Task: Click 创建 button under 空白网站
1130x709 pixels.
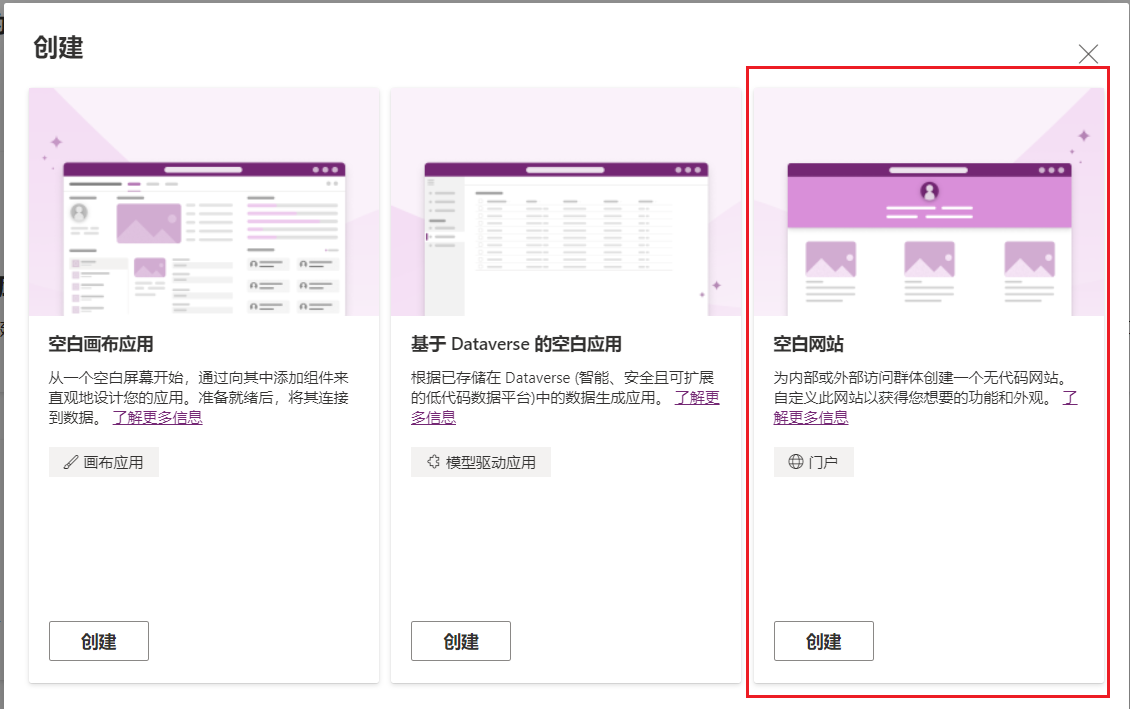Action: 824,641
